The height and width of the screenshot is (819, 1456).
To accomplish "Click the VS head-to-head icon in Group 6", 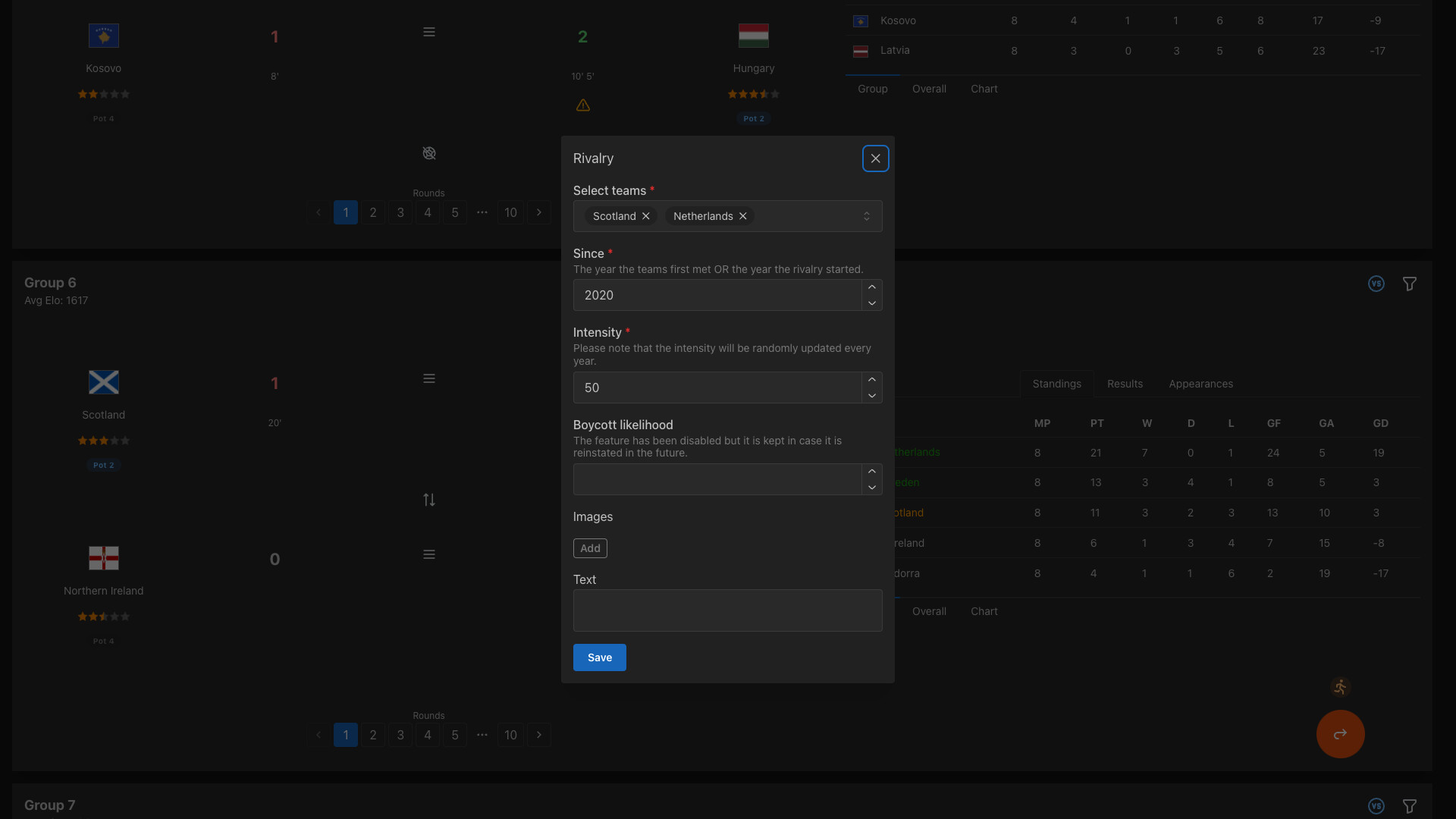I will coord(1376,284).
